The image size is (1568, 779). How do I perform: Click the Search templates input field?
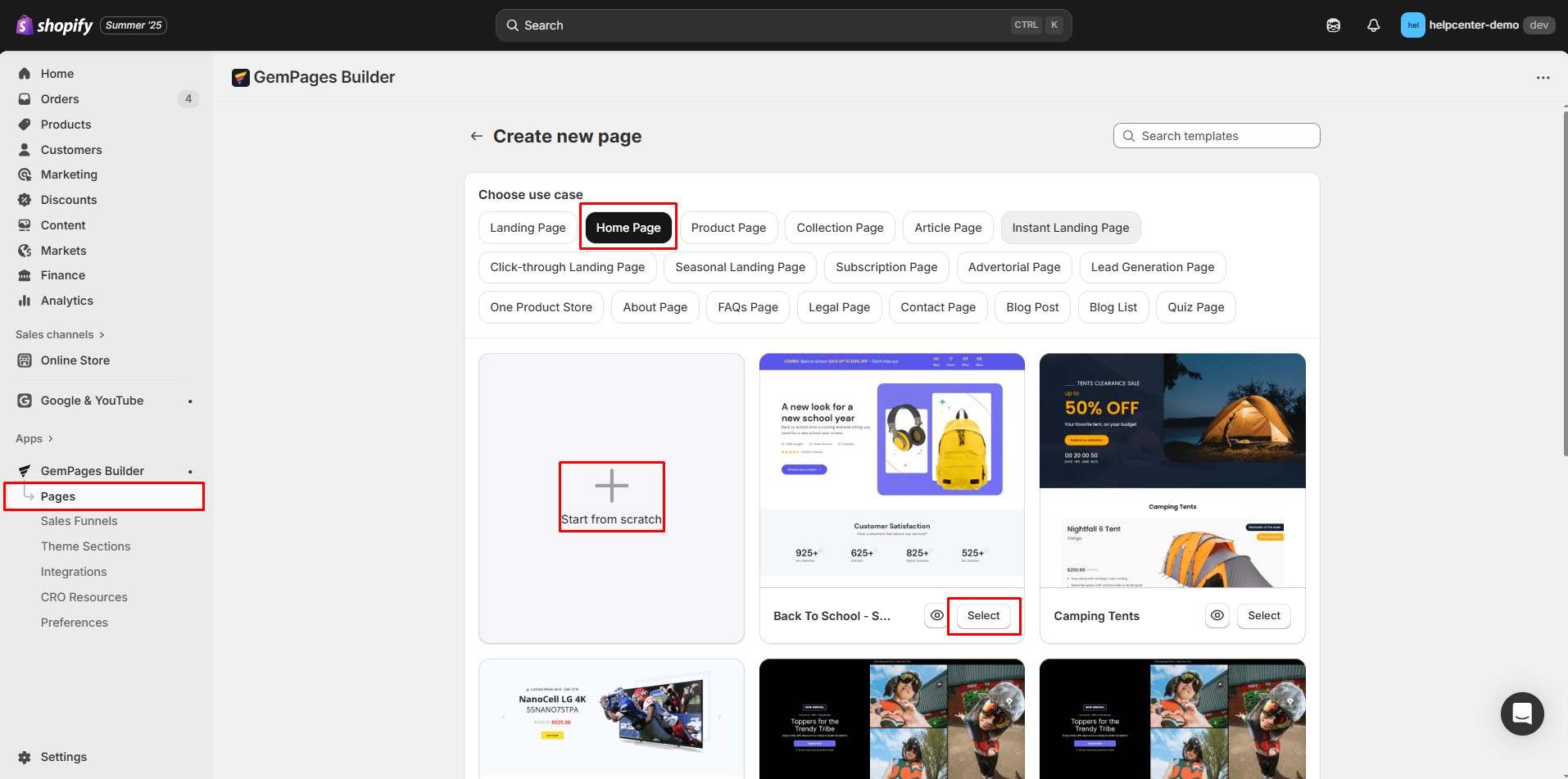click(1217, 136)
